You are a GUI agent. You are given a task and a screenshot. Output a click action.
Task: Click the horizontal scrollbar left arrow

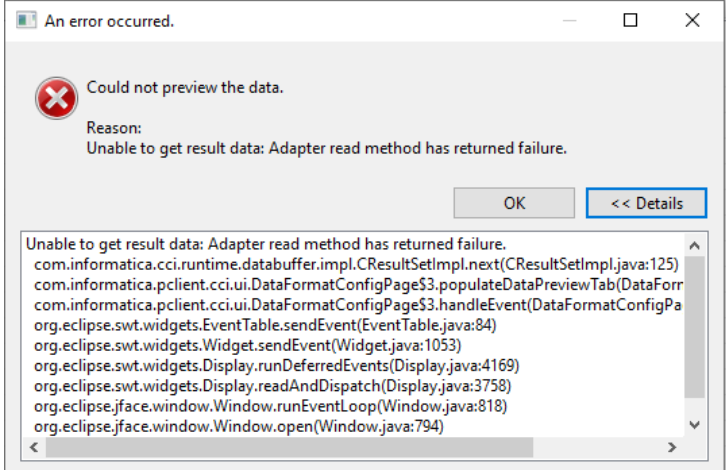click(34, 447)
